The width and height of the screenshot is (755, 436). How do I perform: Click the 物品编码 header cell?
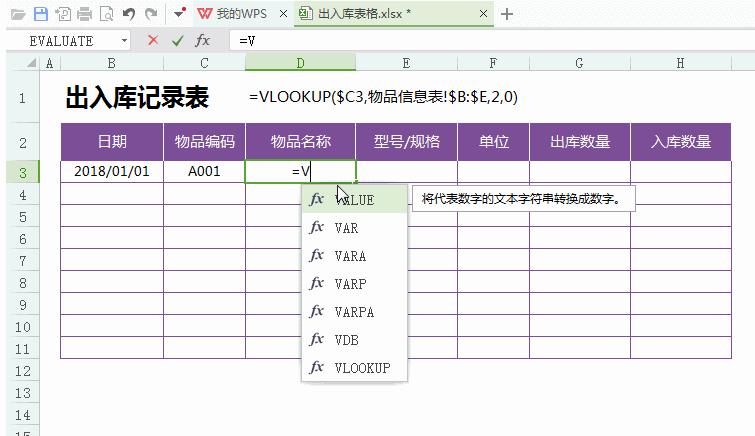[x=204, y=142]
